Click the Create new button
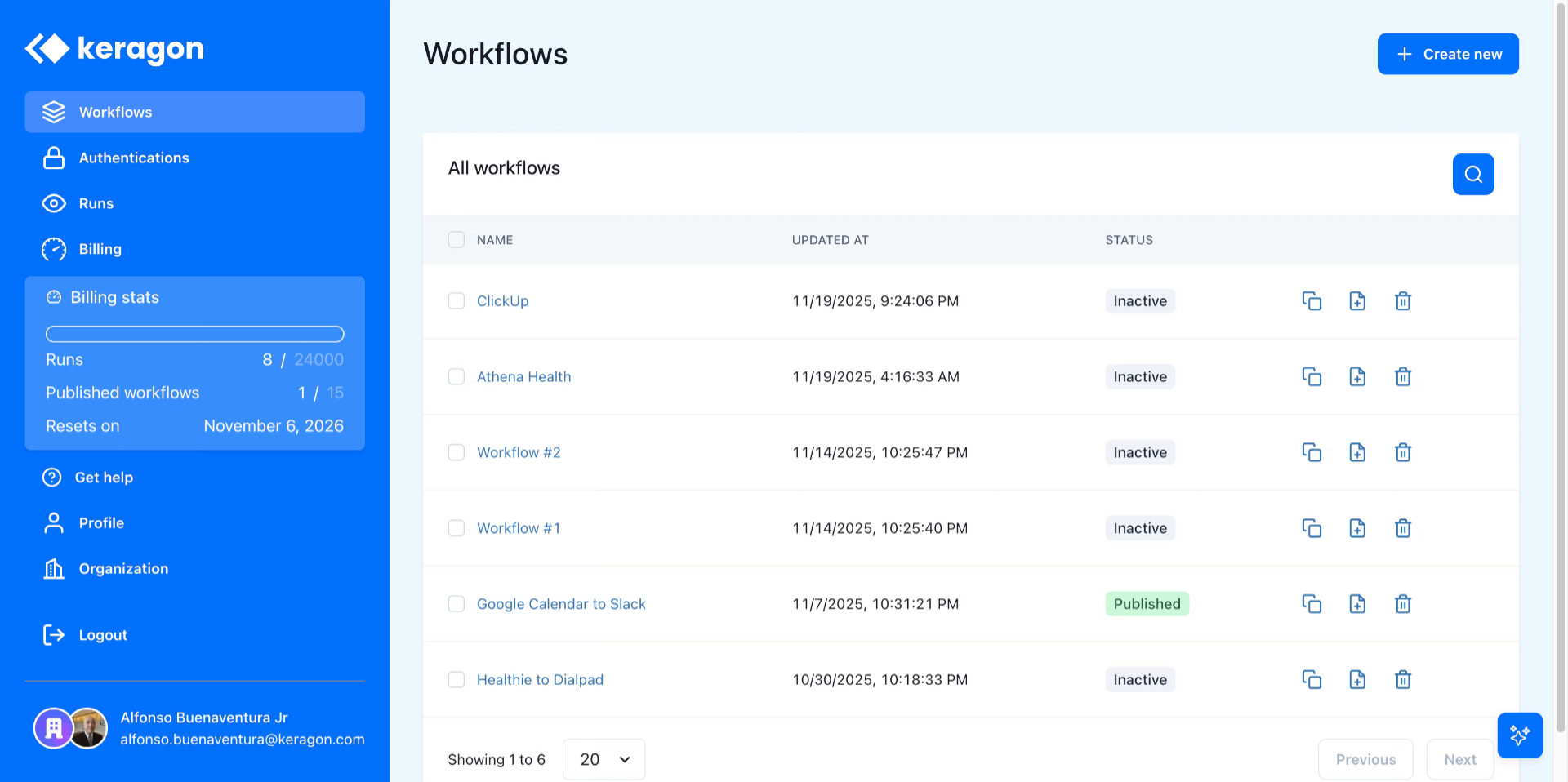 1447,54
